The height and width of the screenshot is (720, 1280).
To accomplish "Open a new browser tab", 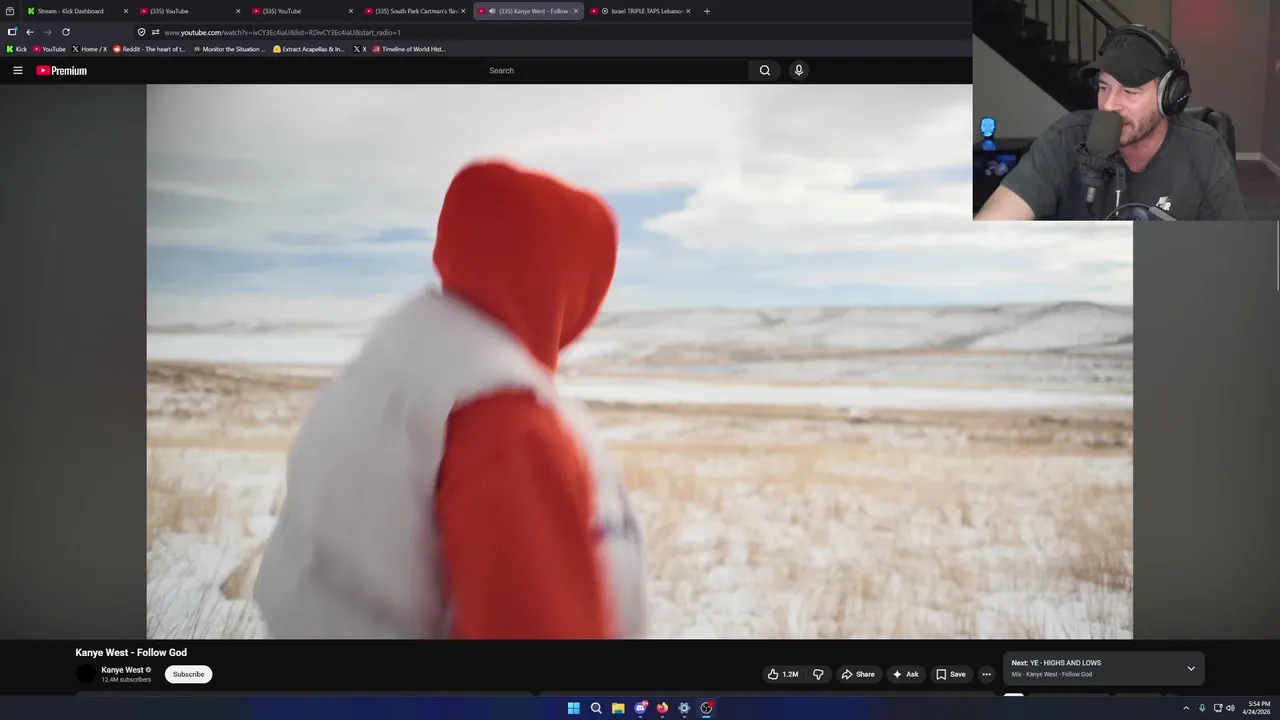I will pyautogui.click(x=707, y=11).
